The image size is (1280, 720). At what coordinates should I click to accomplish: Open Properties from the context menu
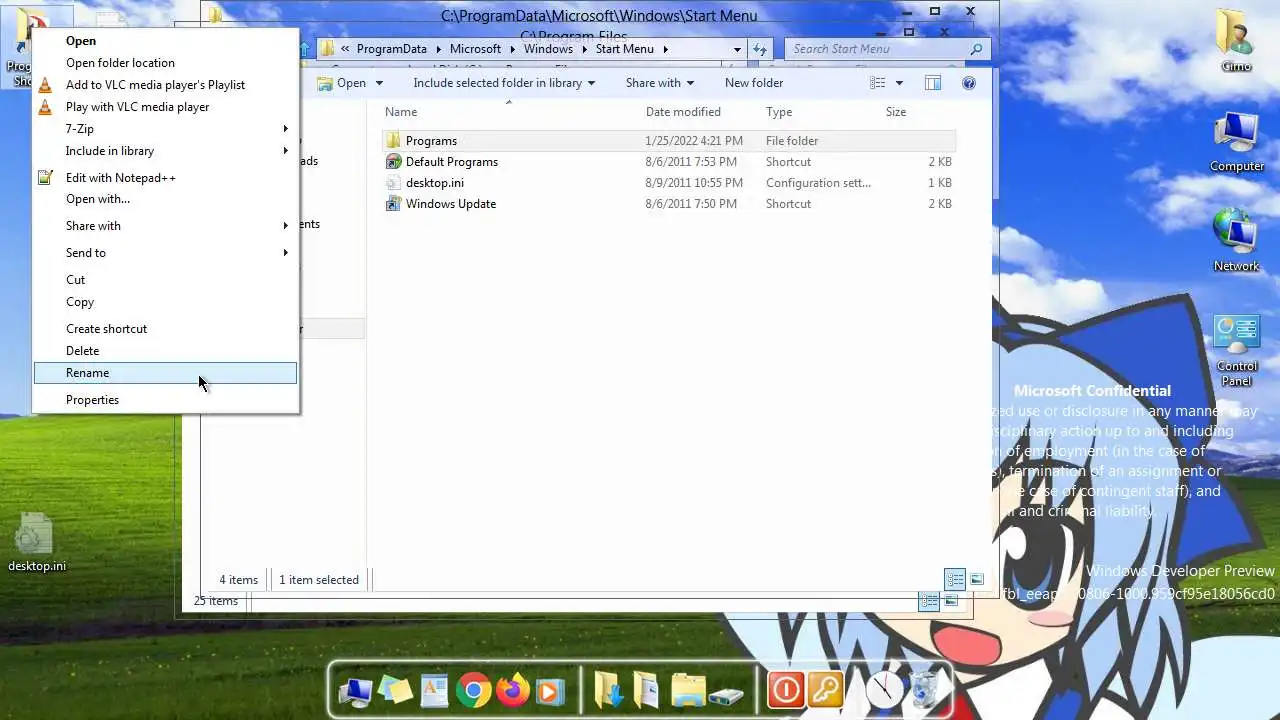point(165,400)
